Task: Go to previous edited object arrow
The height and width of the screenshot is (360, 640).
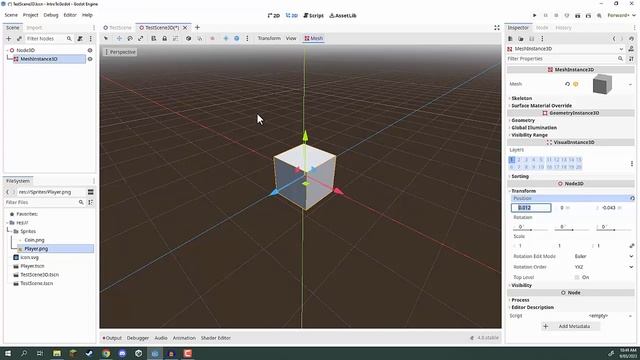Action: (614, 39)
